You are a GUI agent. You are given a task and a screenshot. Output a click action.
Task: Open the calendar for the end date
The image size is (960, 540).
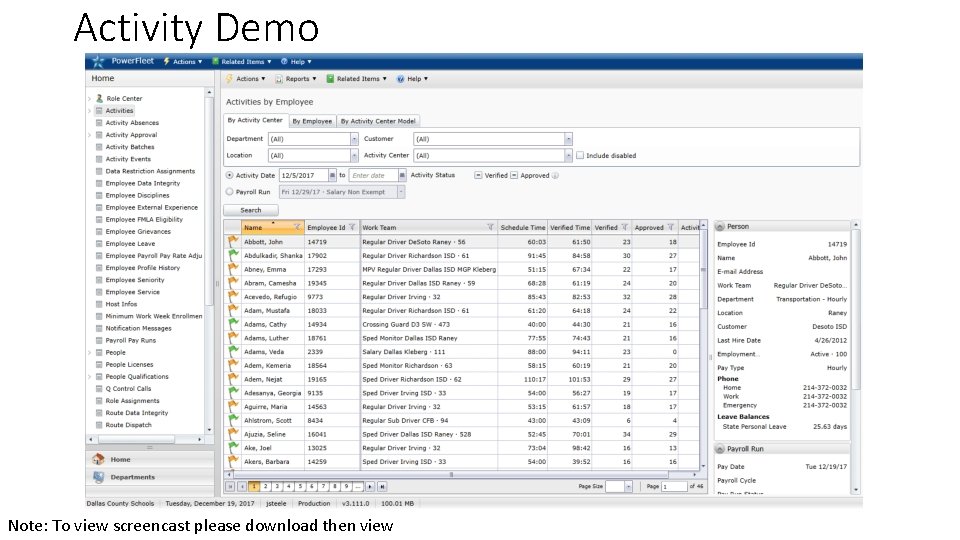(402, 176)
